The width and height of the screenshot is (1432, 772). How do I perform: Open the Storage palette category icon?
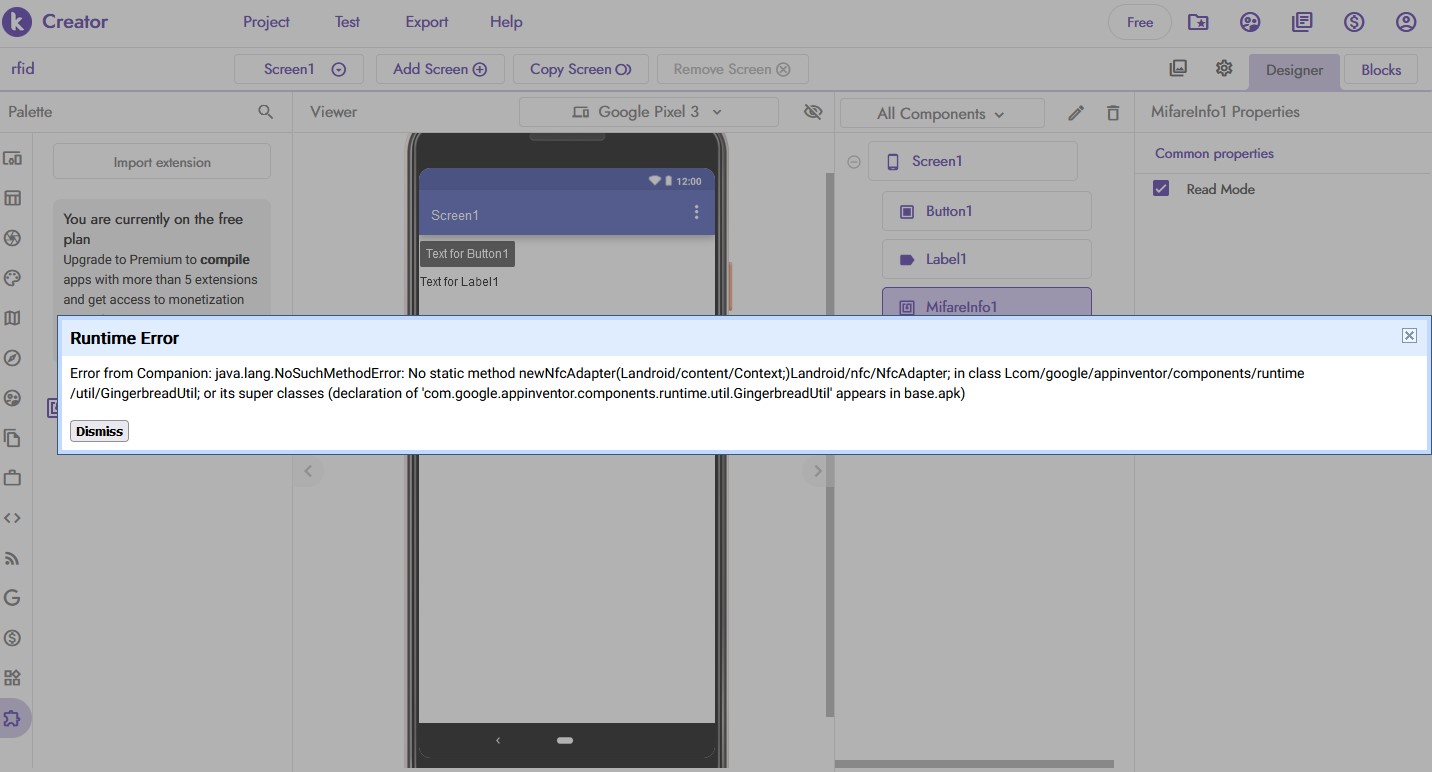(13, 438)
